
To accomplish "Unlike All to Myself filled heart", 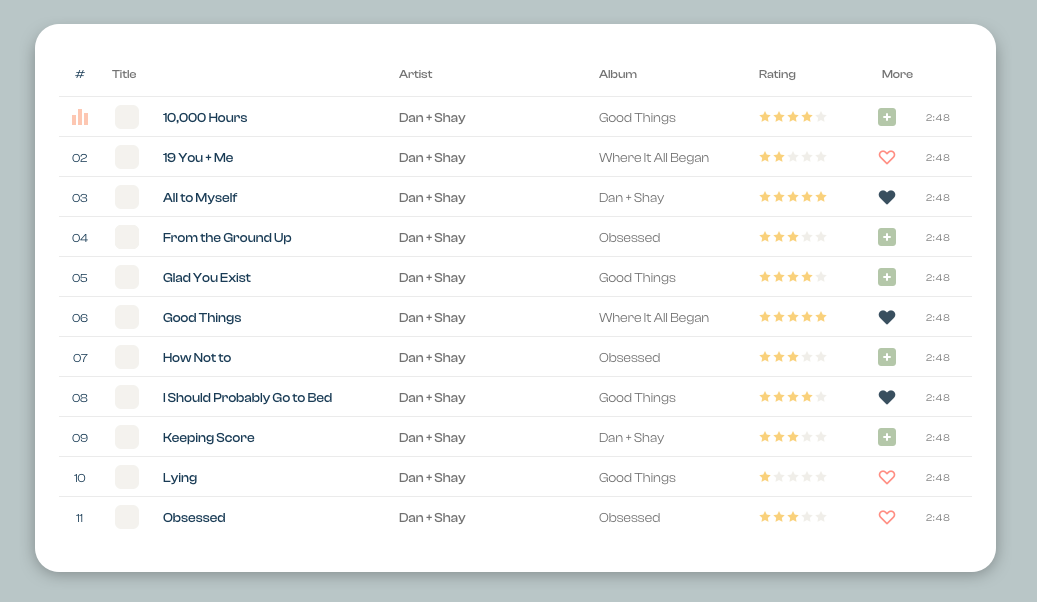I will pos(886,197).
